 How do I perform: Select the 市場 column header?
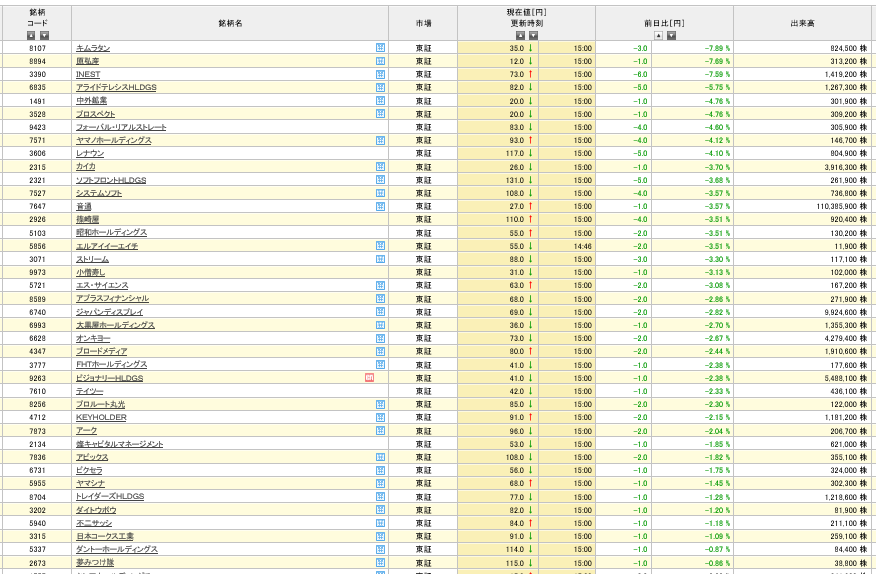pyautogui.click(x=423, y=23)
